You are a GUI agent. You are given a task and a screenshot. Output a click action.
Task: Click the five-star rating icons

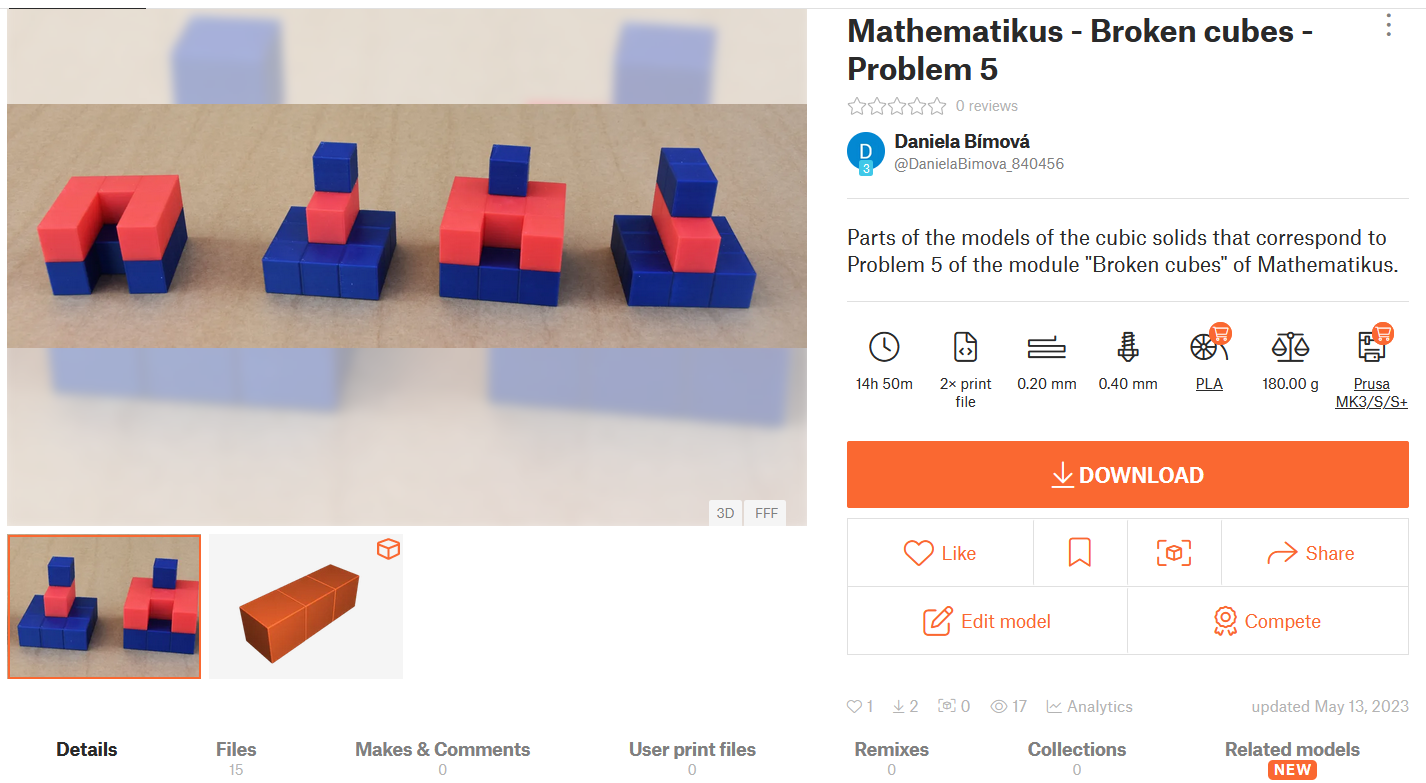(896, 106)
